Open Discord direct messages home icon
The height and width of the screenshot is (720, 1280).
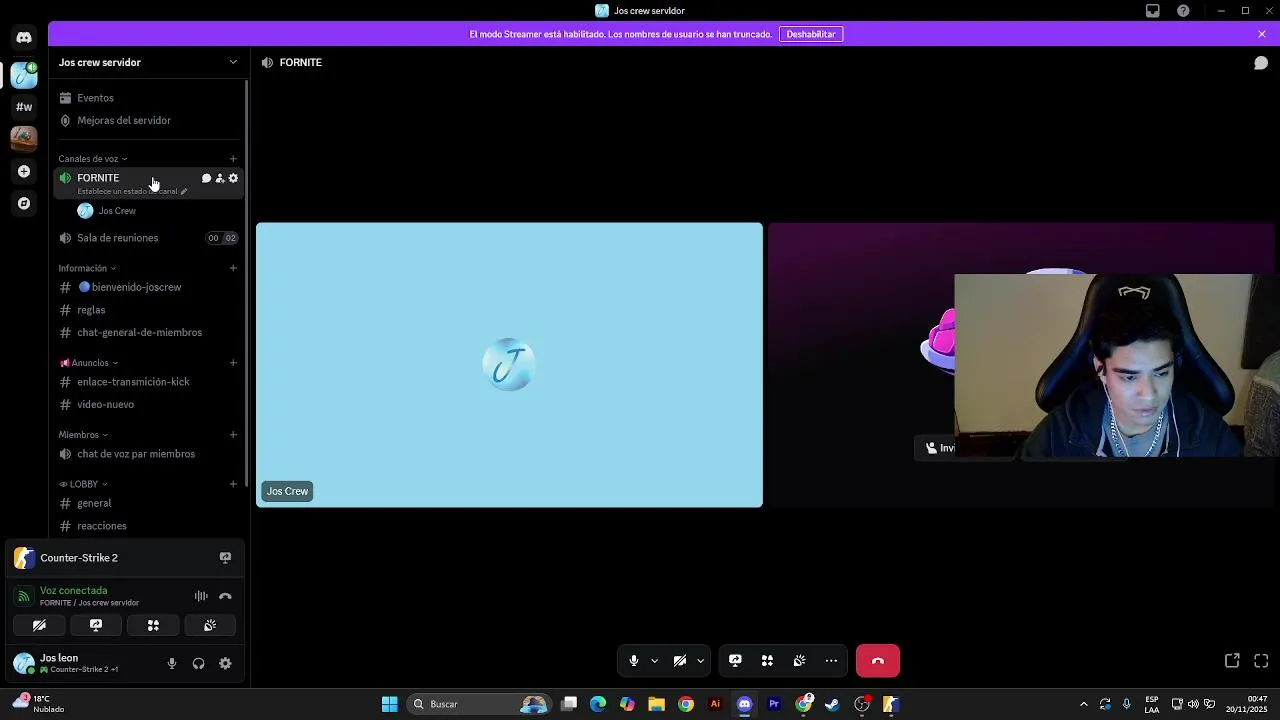pyautogui.click(x=24, y=37)
